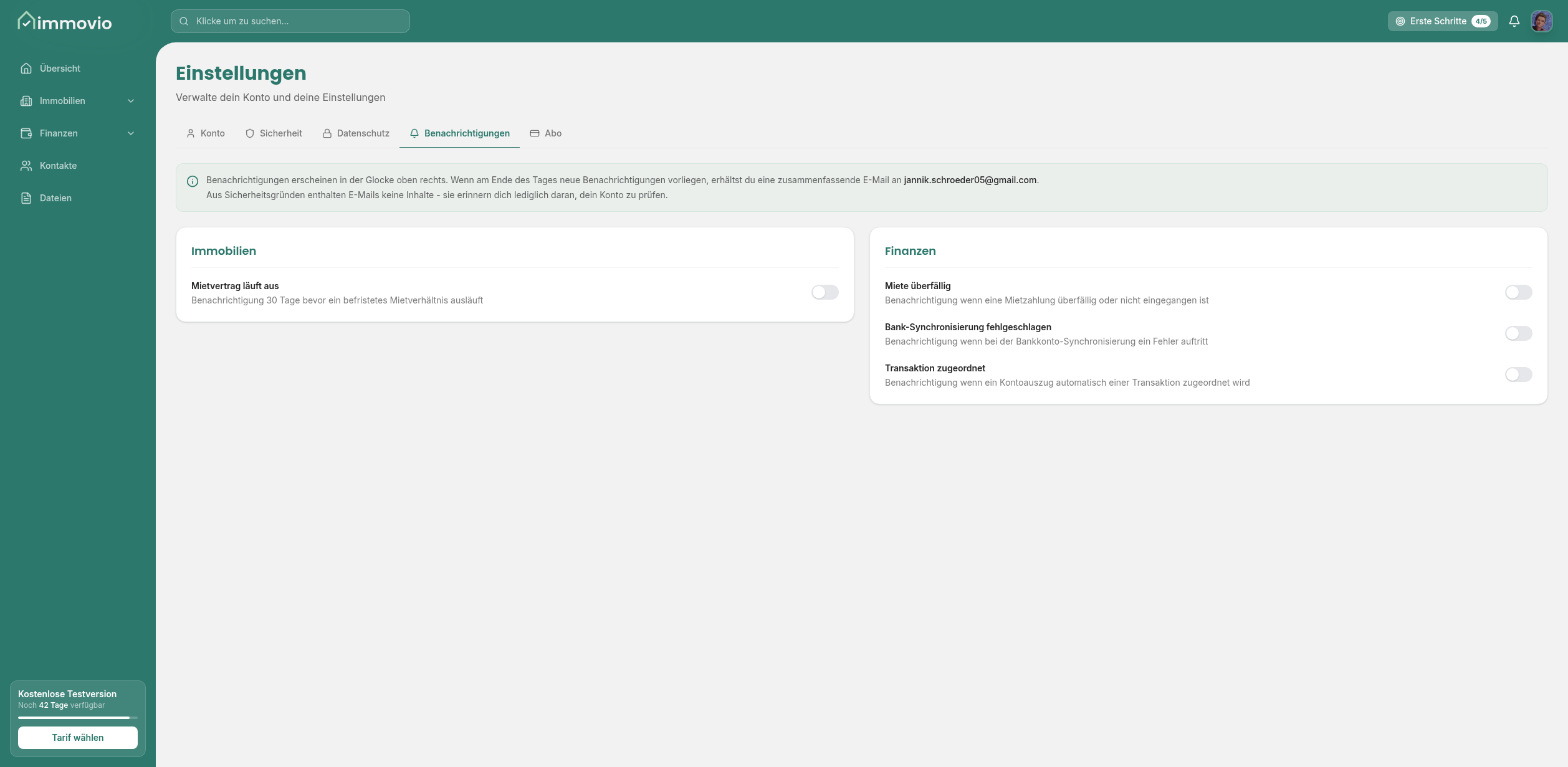Turn on Bank-Synchronisierung fehlgeschlagen toggle
The image size is (1568, 767).
pyautogui.click(x=1518, y=333)
